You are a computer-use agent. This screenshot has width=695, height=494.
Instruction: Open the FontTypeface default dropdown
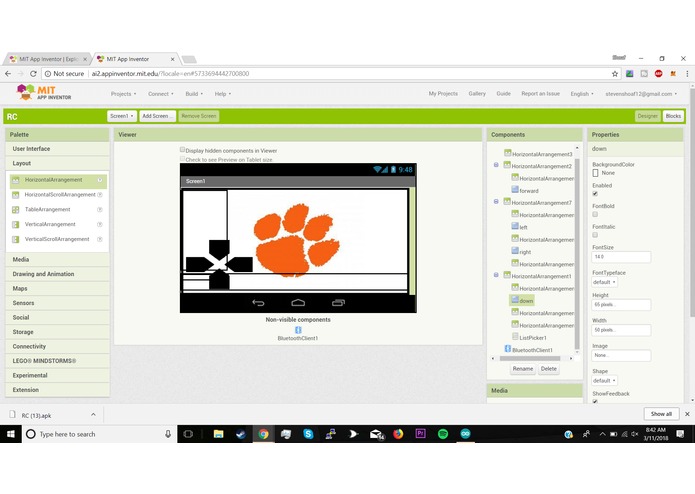pos(604,282)
